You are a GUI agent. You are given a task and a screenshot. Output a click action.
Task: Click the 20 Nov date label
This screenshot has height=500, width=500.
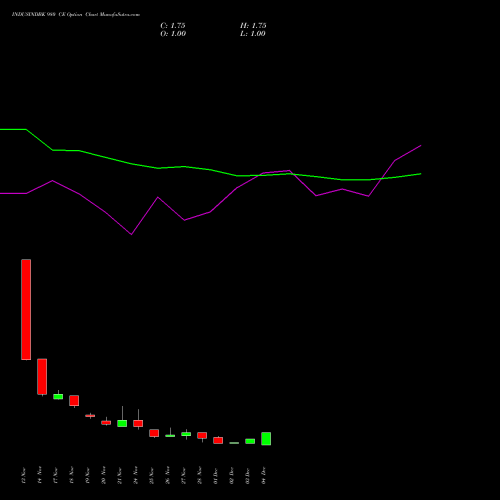click(104, 475)
